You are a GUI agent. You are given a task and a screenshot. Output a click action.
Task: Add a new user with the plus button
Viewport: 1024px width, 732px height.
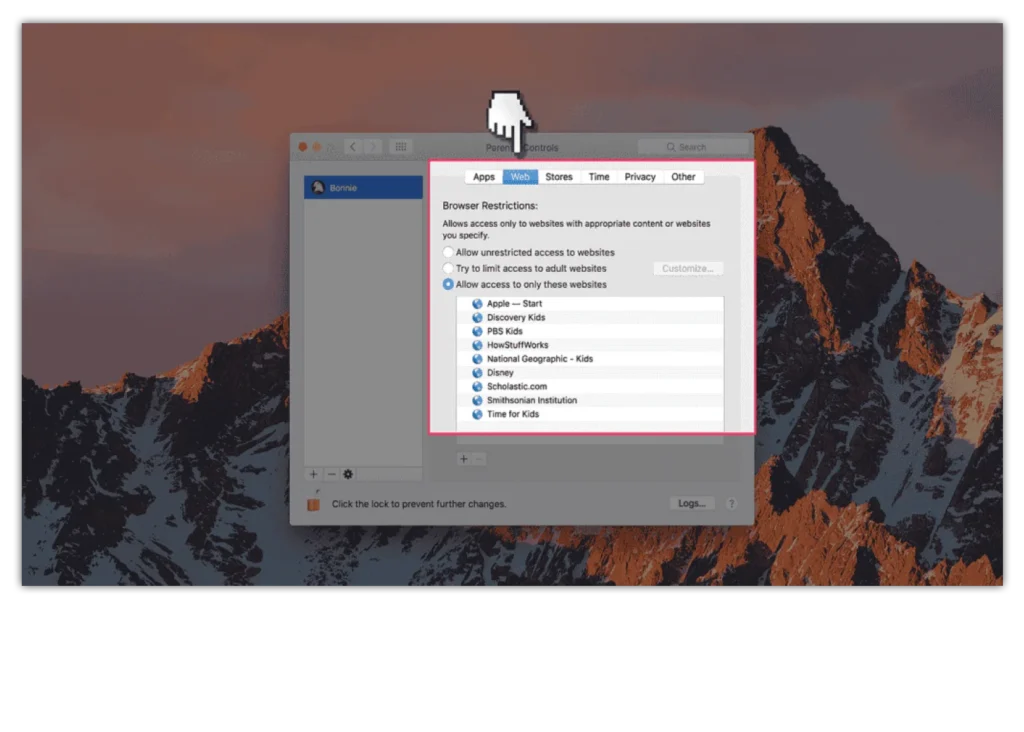[313, 474]
